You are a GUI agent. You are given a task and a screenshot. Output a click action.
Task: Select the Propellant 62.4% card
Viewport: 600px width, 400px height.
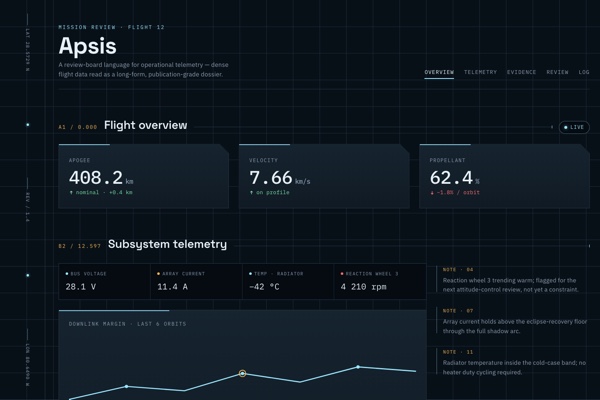point(504,176)
